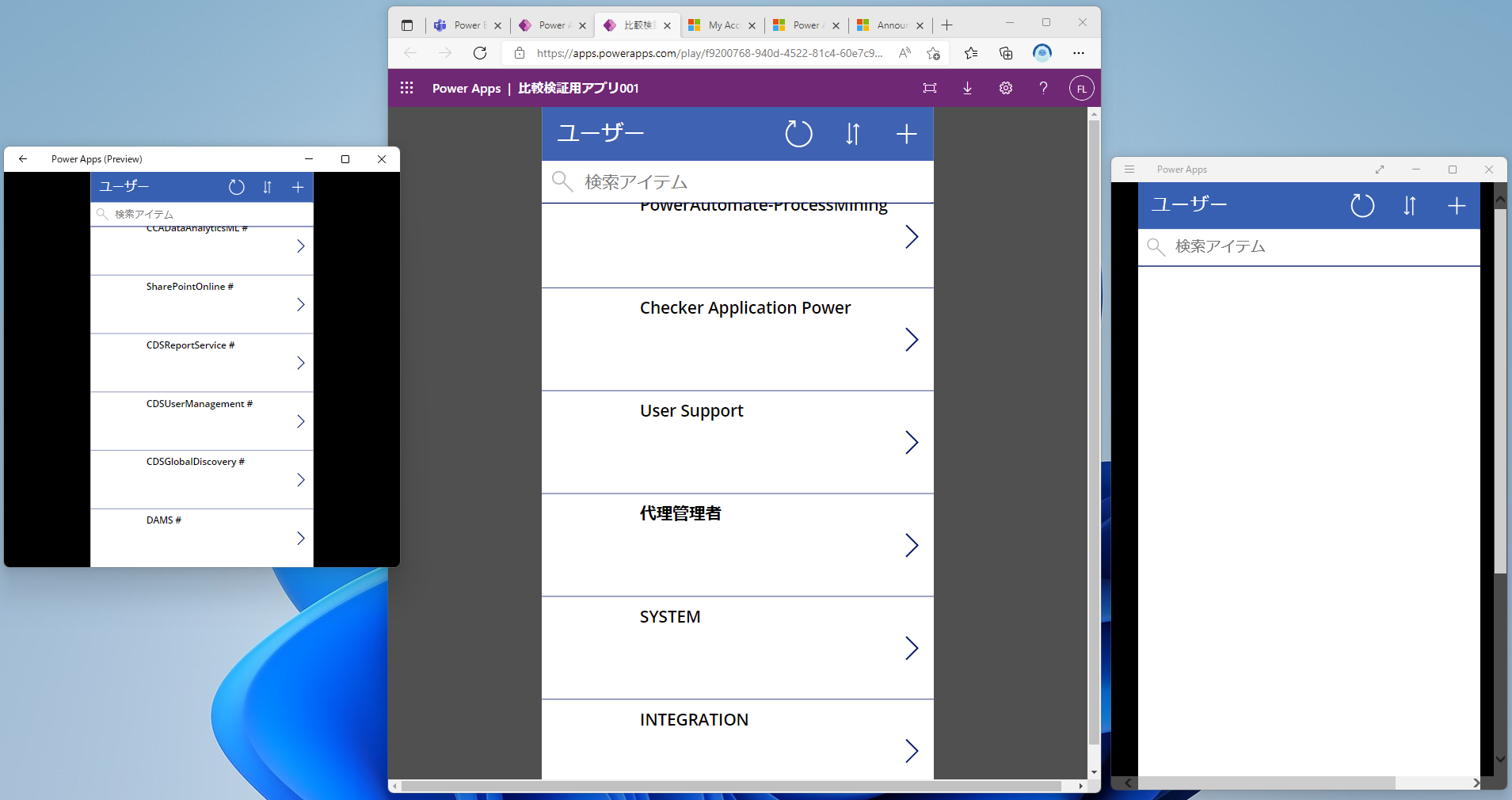This screenshot has height=800, width=1512.
Task: Click vertical scrollbar in right Power Apps window
Action: pyautogui.click(x=1500, y=391)
